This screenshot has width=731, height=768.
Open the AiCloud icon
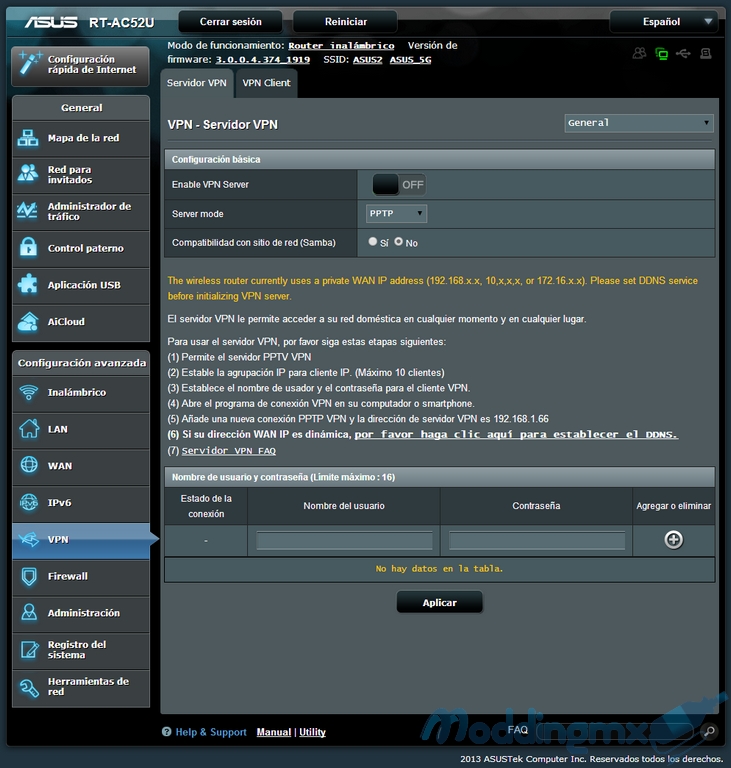(28, 322)
